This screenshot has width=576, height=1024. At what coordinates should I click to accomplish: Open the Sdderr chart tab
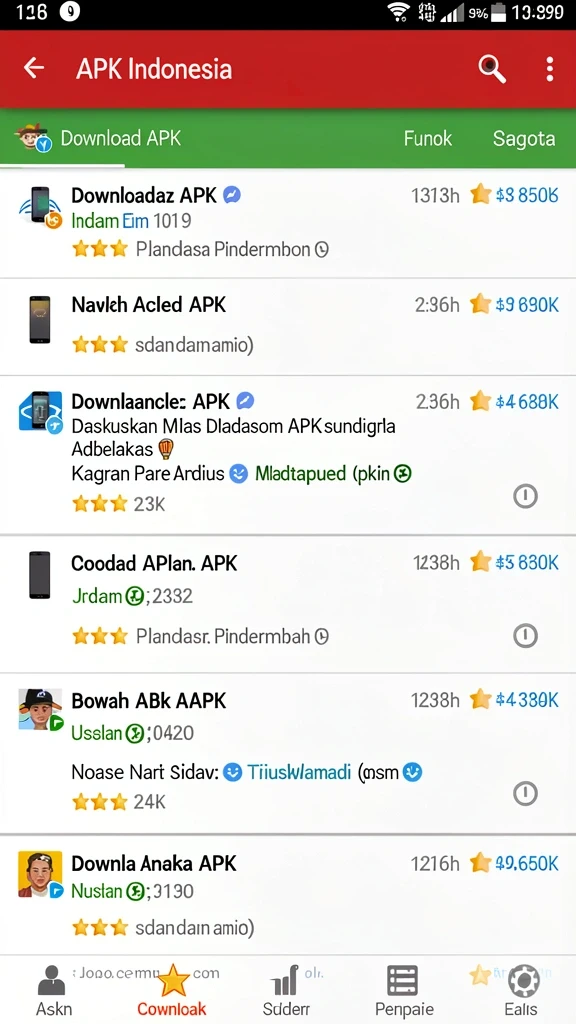(286, 990)
